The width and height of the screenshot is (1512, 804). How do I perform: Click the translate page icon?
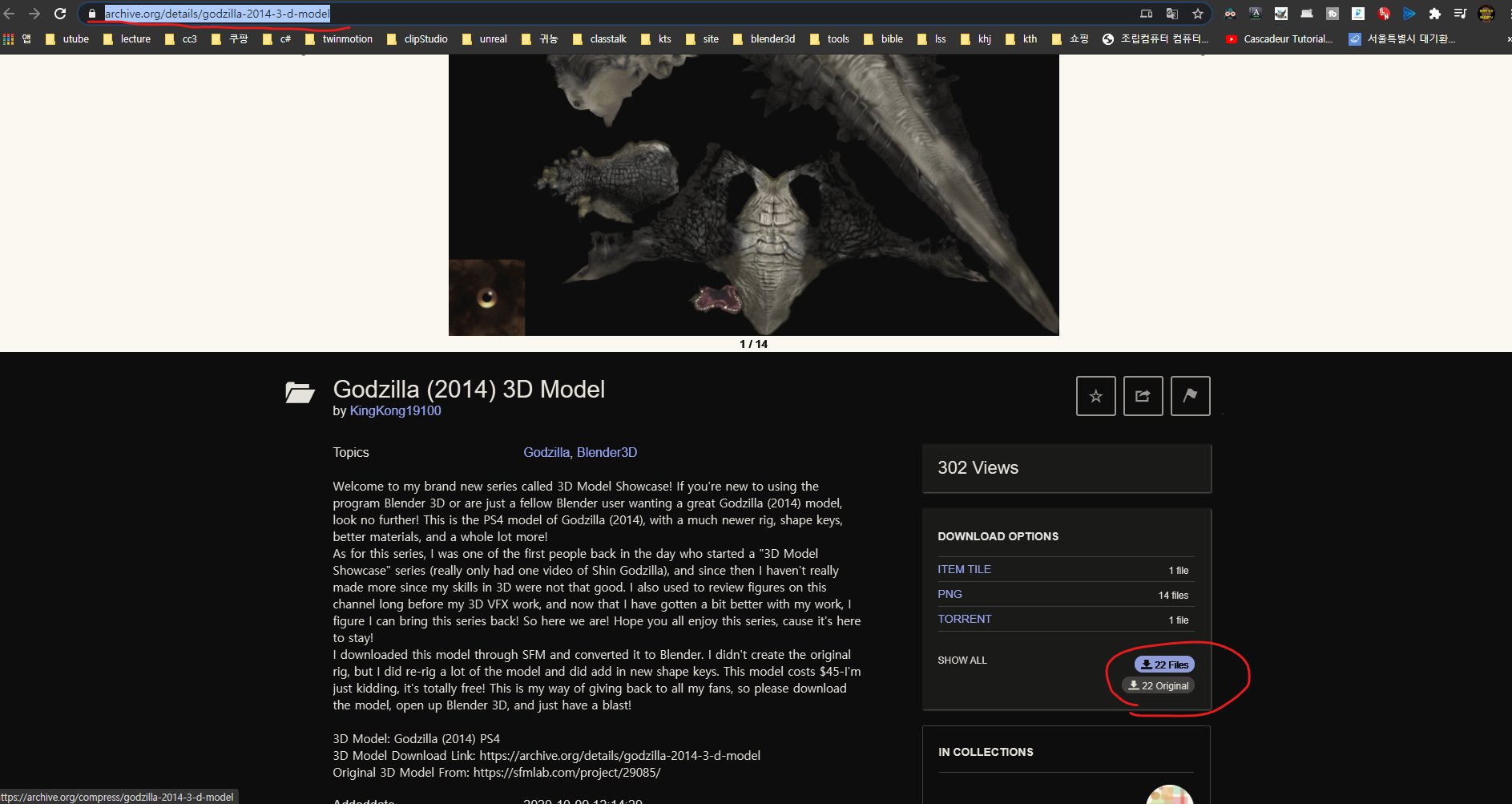click(1172, 14)
